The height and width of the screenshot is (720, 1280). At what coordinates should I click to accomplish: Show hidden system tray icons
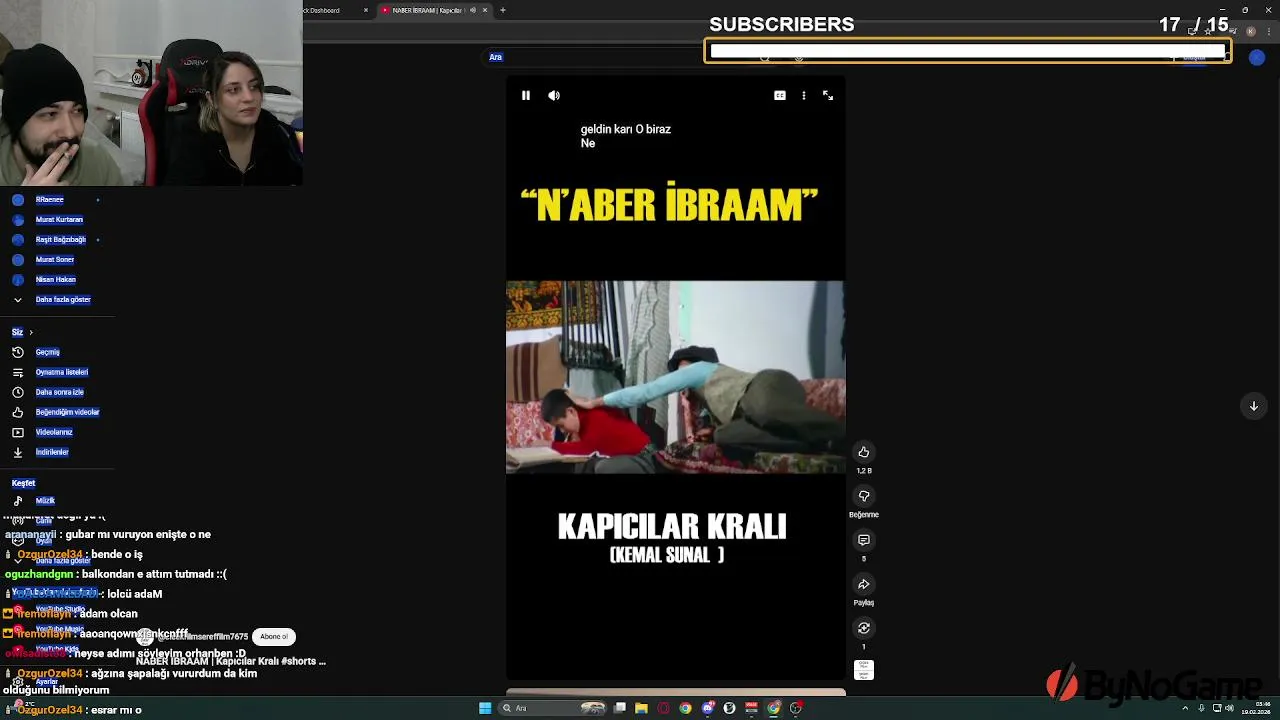[1186, 708]
